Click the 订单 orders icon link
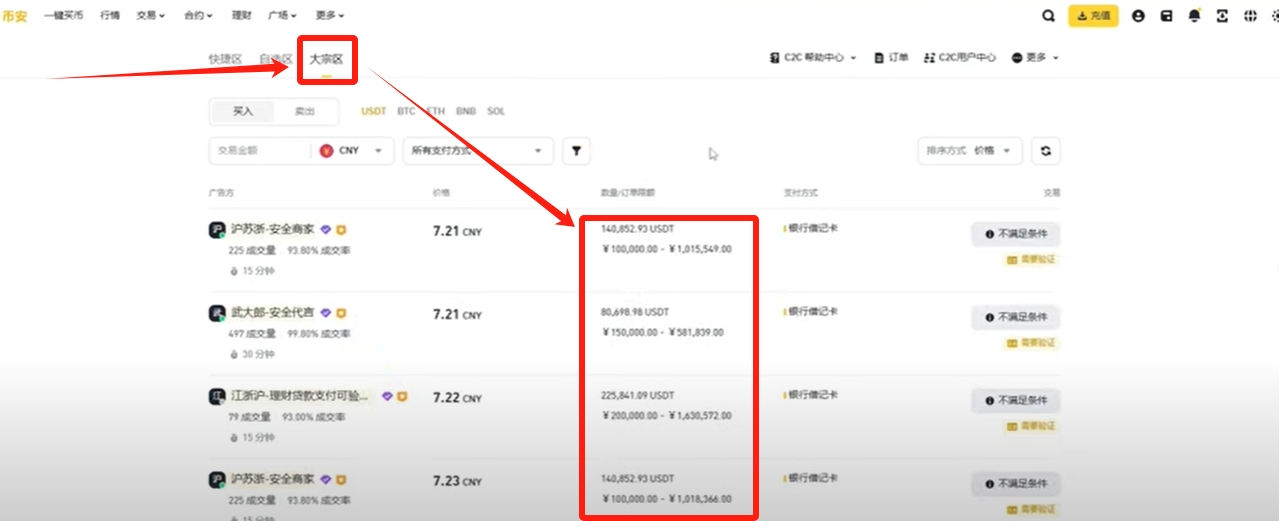The width and height of the screenshot is (1282, 521). coord(891,58)
